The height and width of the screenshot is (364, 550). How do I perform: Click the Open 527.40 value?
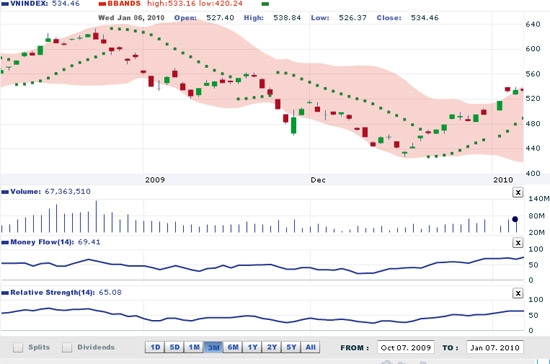pyautogui.click(x=220, y=18)
